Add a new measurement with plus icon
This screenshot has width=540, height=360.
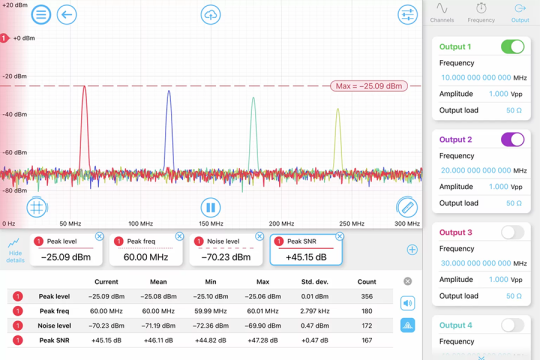tap(412, 249)
